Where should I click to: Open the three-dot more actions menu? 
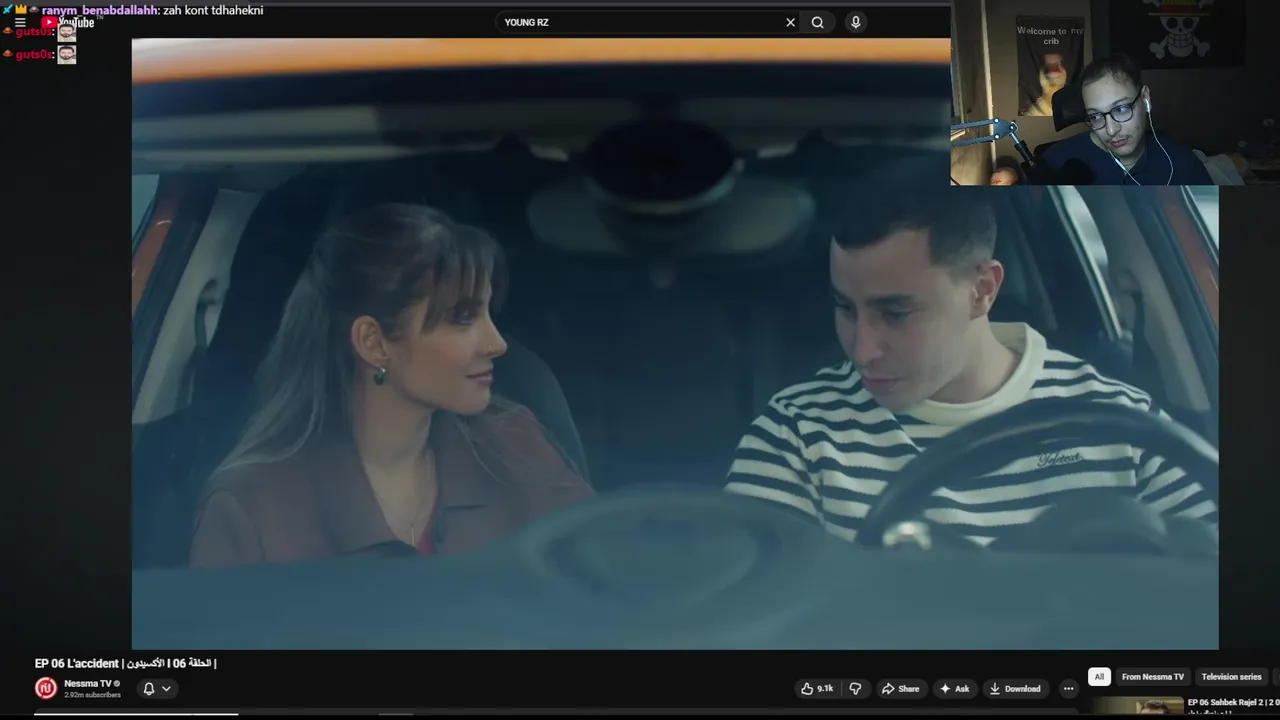(1068, 688)
